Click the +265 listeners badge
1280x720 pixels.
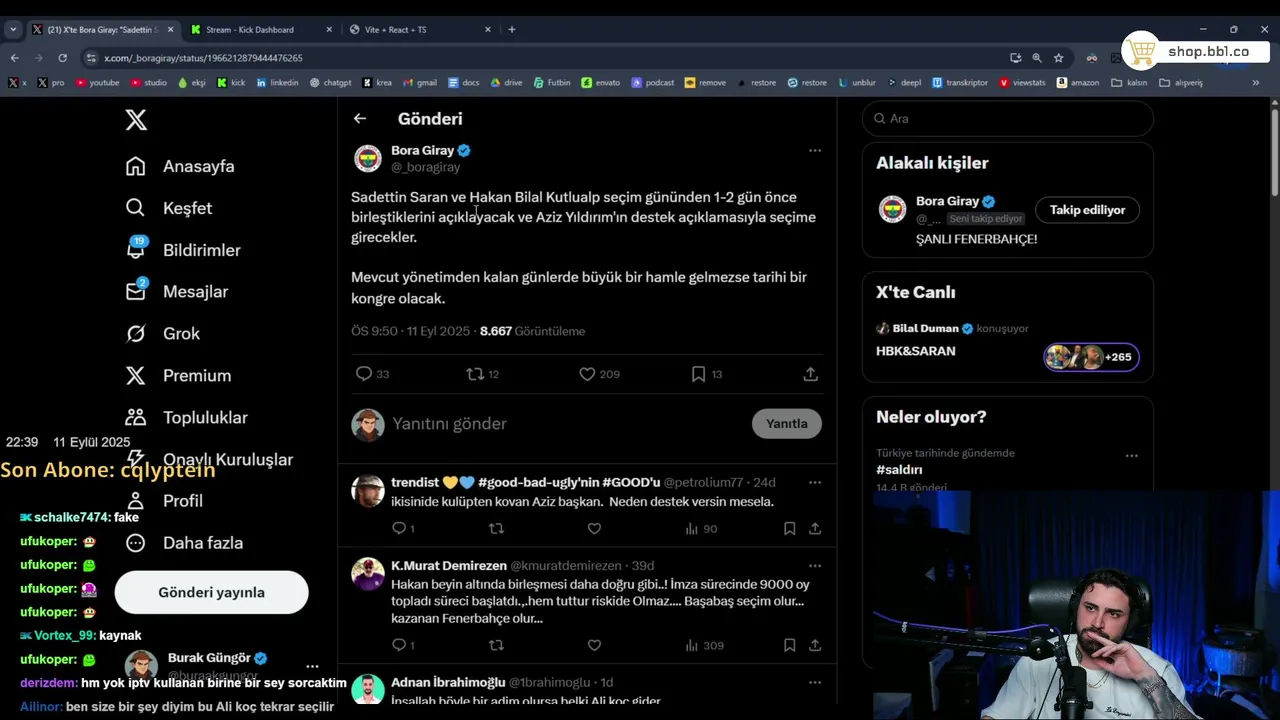pyautogui.click(x=1091, y=357)
